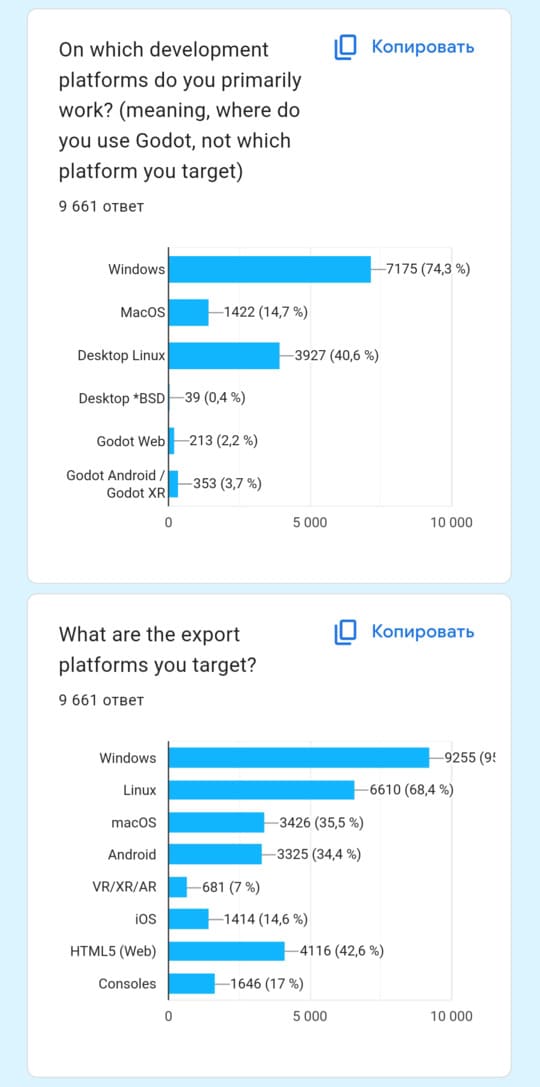The width and height of the screenshot is (540, 1087).
Task: Click the Android bar showing 3325
Action: pos(216,854)
